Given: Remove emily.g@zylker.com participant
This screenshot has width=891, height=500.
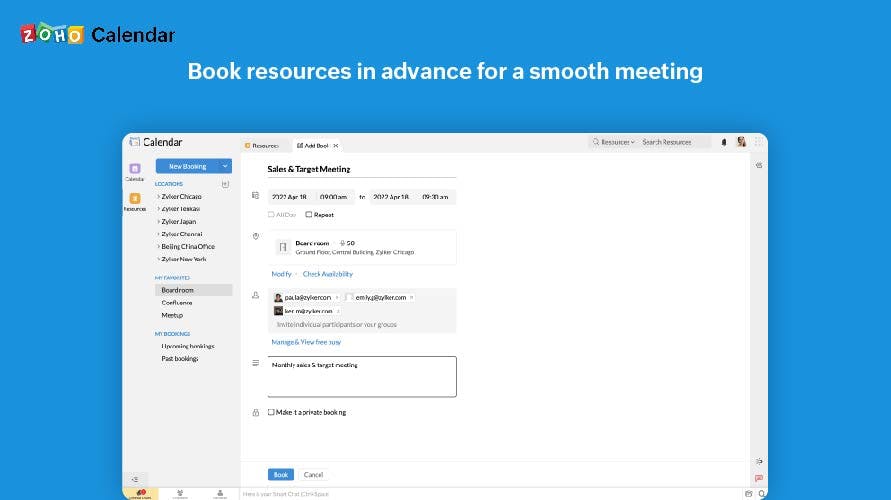Looking at the screenshot, I should 412,297.
